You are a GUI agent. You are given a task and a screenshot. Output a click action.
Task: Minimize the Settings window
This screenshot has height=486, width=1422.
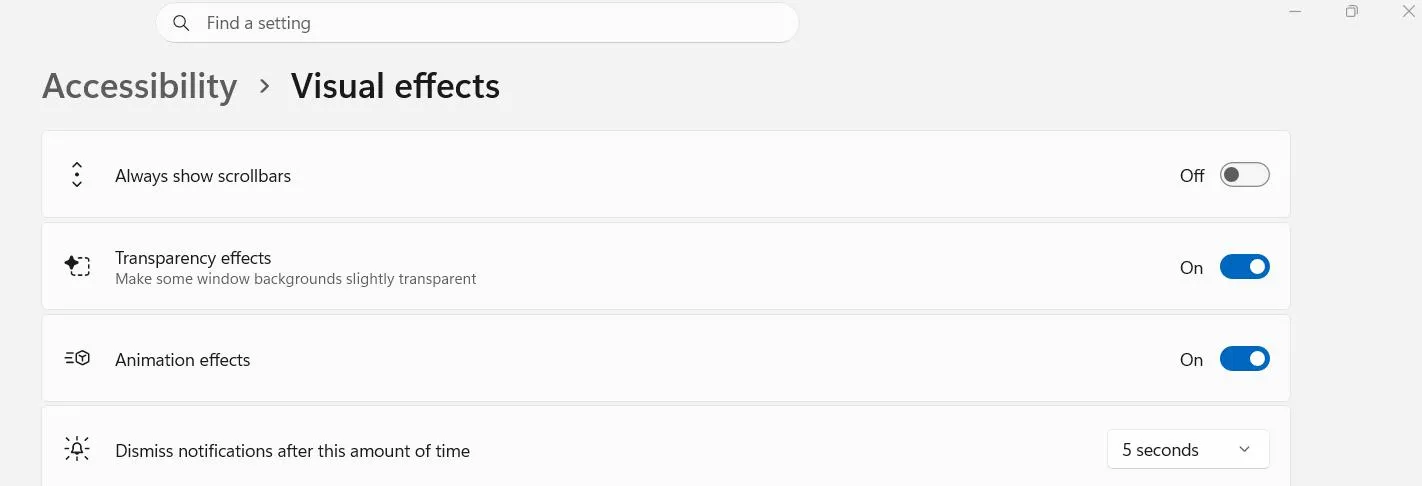coord(1295,11)
